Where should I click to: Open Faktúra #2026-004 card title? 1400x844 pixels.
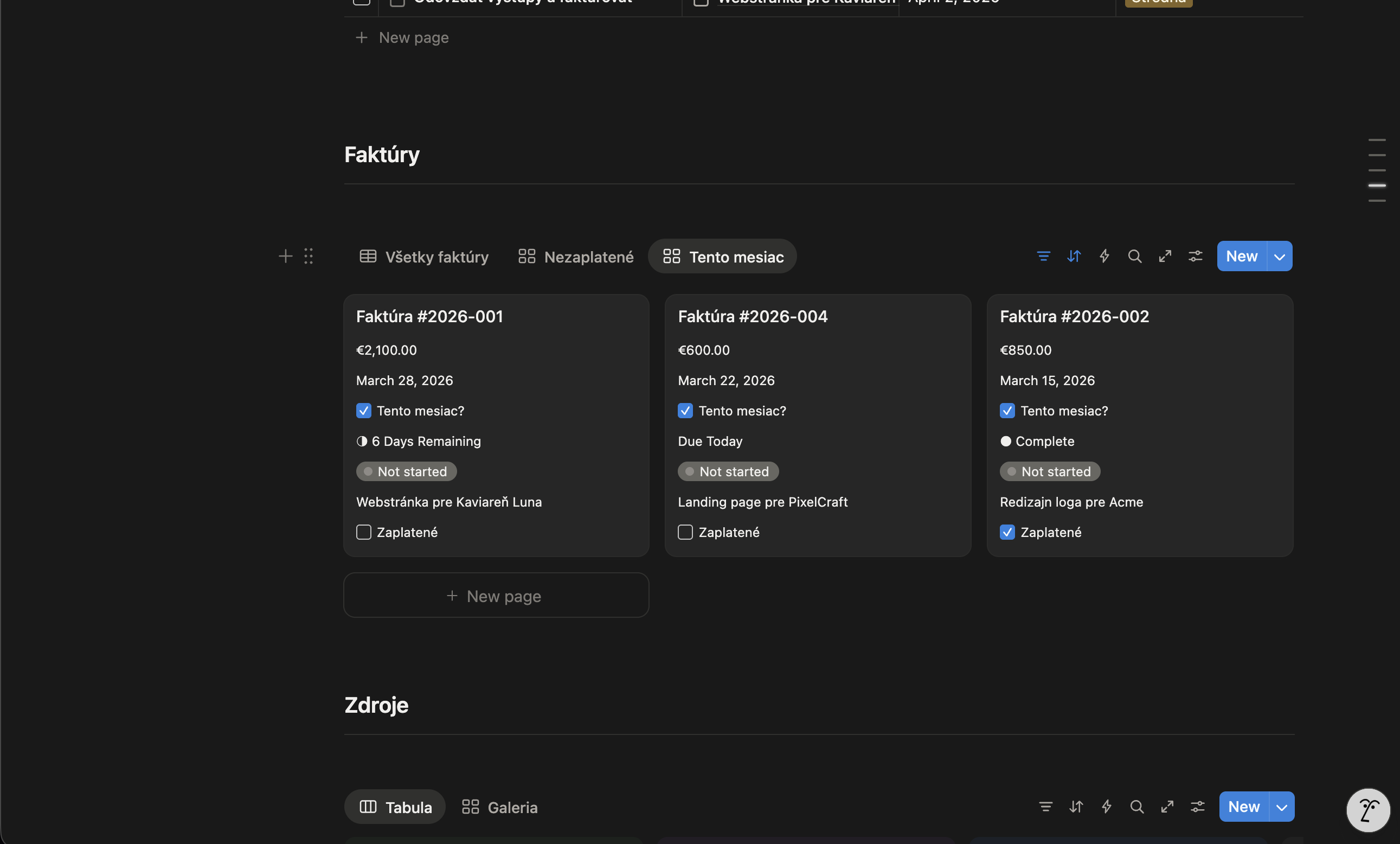(x=752, y=317)
